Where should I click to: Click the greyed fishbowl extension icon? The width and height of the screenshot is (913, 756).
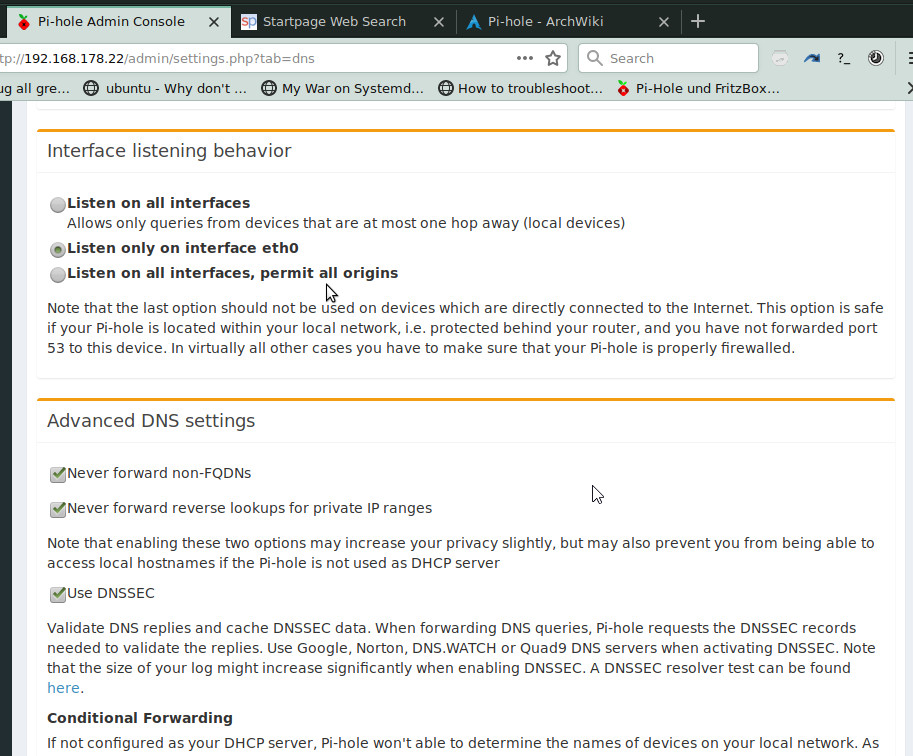click(x=780, y=58)
